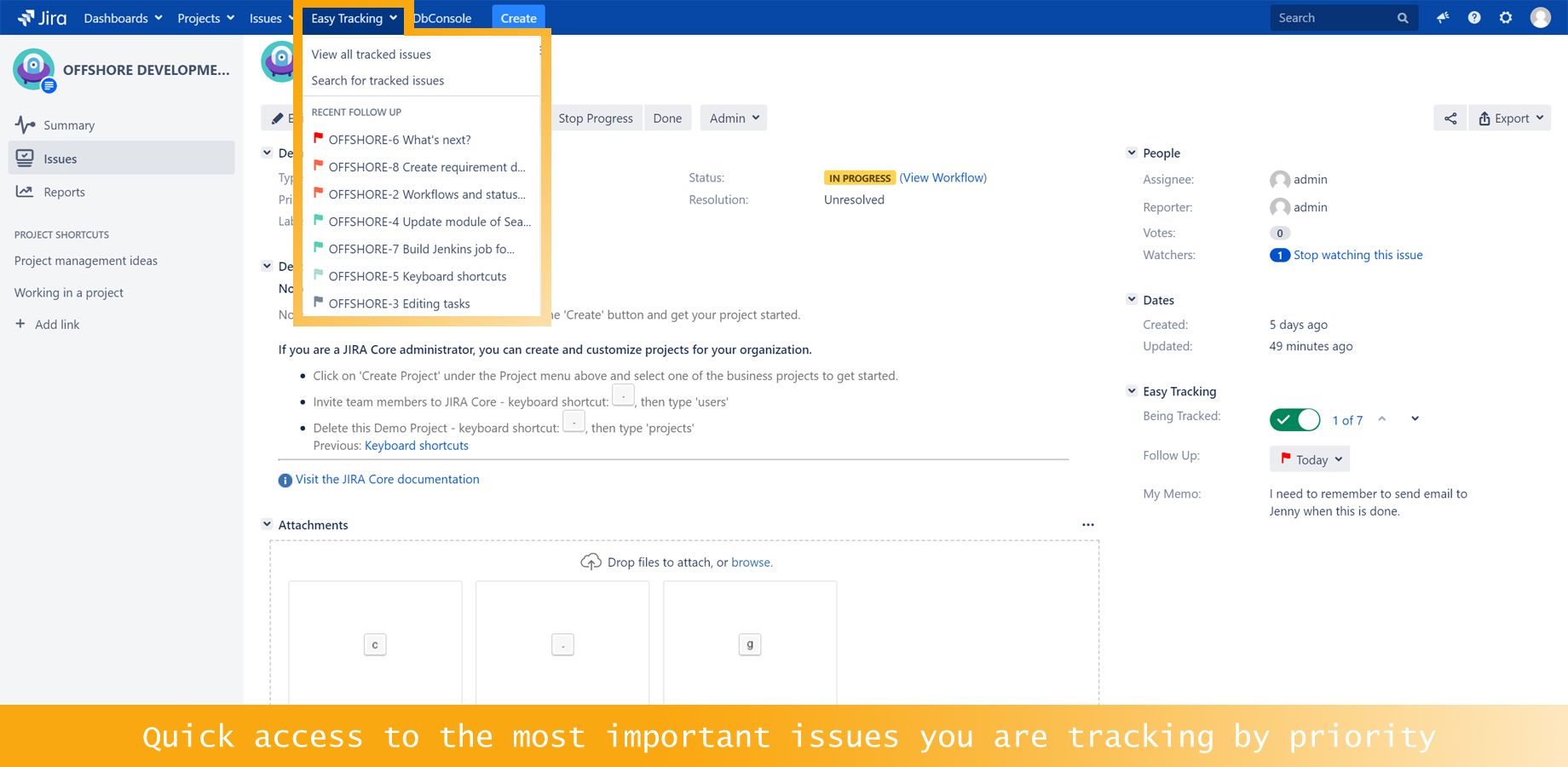1568x767 pixels.
Task: Open the Dashboards dropdown
Action: coord(123,18)
